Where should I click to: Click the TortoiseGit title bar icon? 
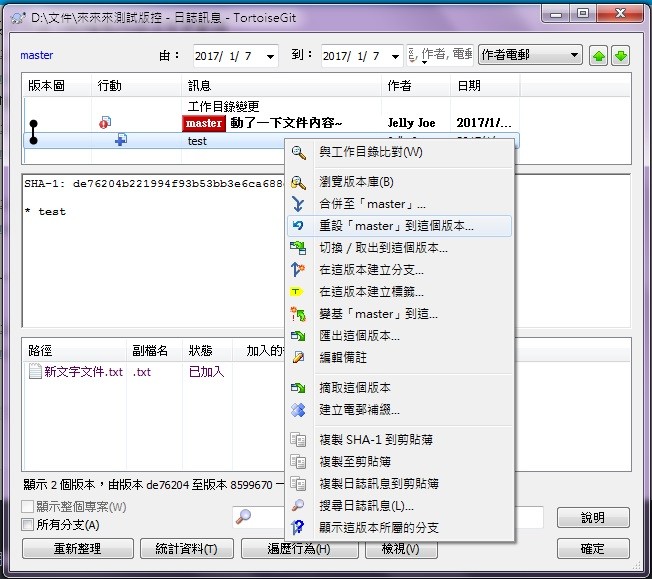[x=17, y=18]
